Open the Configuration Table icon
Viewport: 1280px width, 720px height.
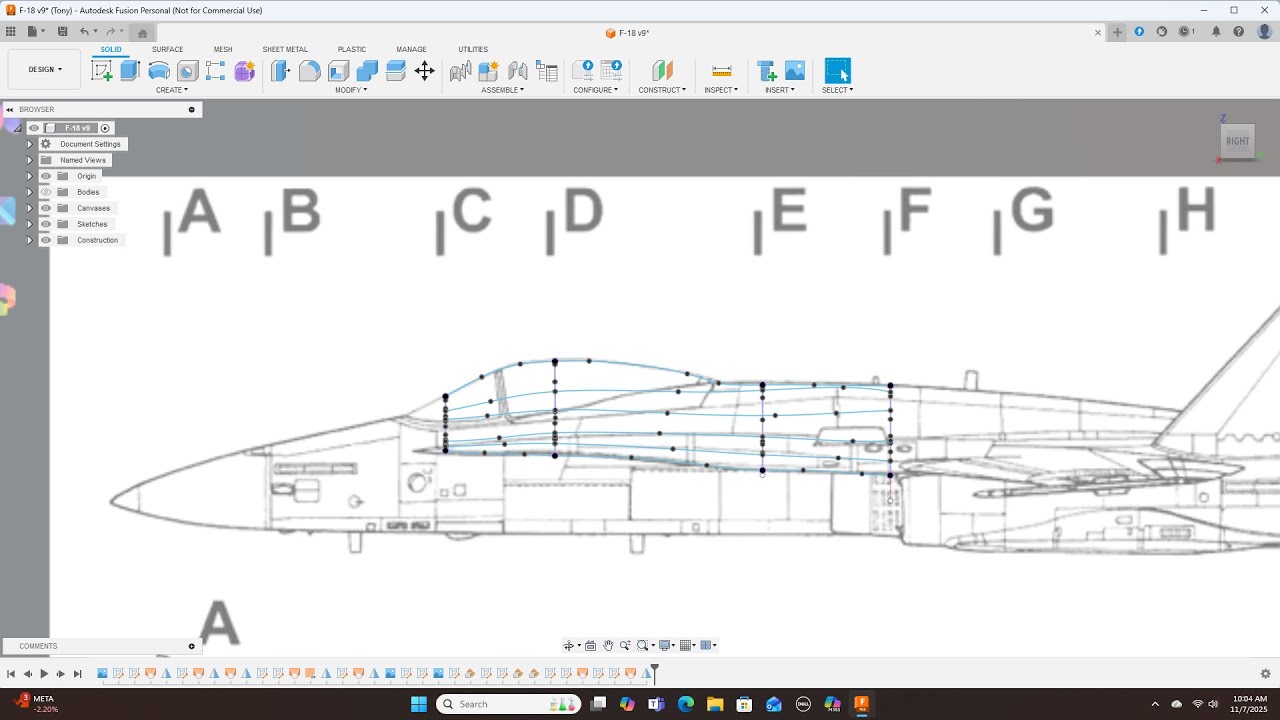tap(611, 70)
